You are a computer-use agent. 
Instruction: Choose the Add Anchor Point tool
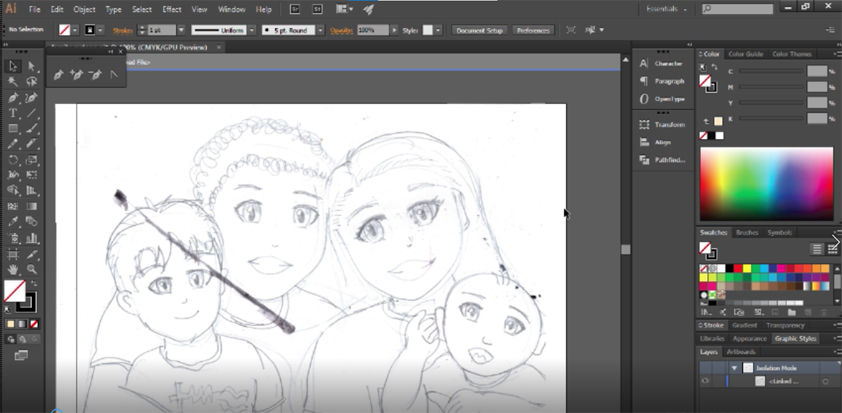click(x=75, y=74)
